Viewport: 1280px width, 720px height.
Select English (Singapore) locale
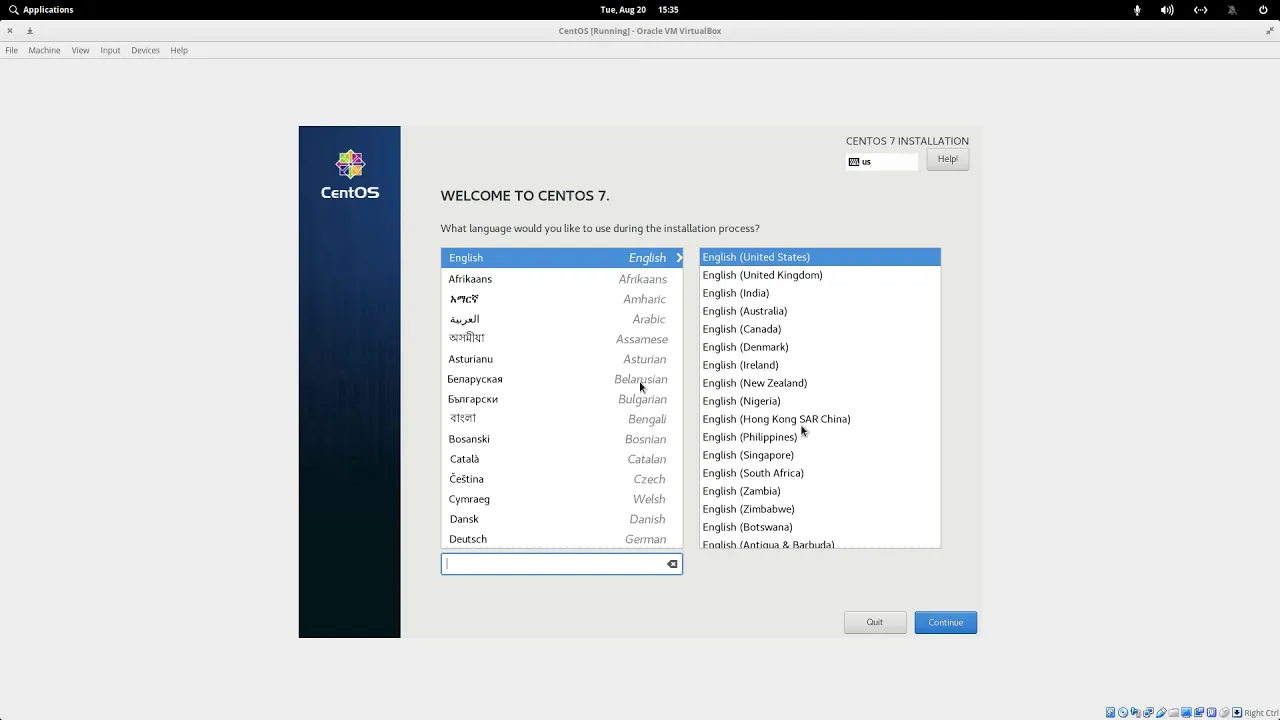coord(820,455)
